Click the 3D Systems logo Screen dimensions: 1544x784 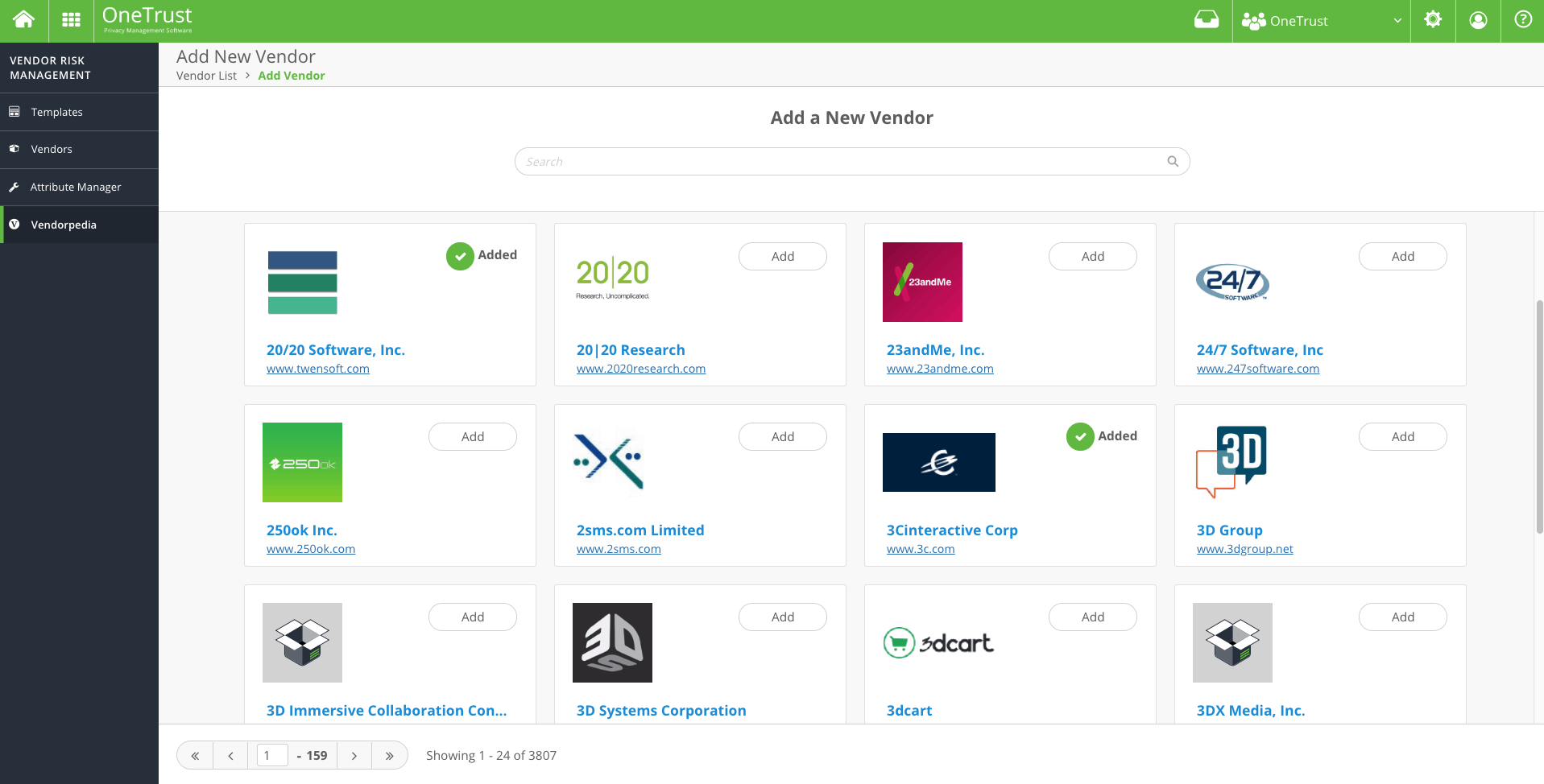click(612, 642)
